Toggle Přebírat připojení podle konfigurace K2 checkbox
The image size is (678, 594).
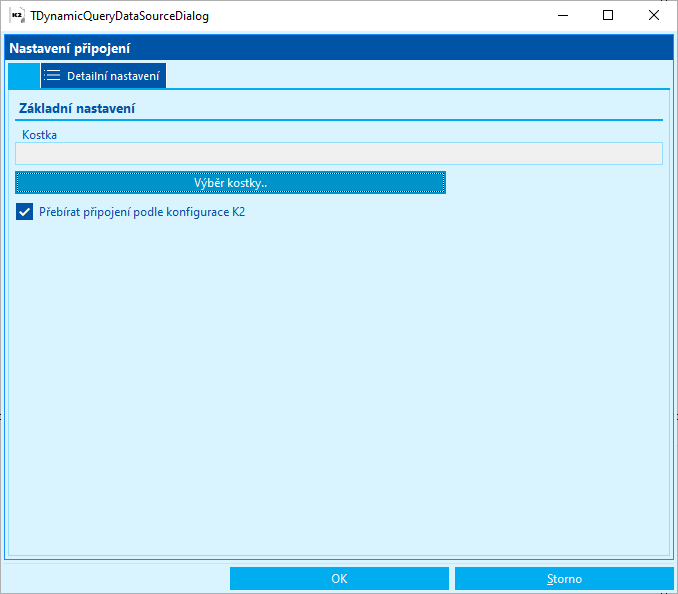coord(25,212)
